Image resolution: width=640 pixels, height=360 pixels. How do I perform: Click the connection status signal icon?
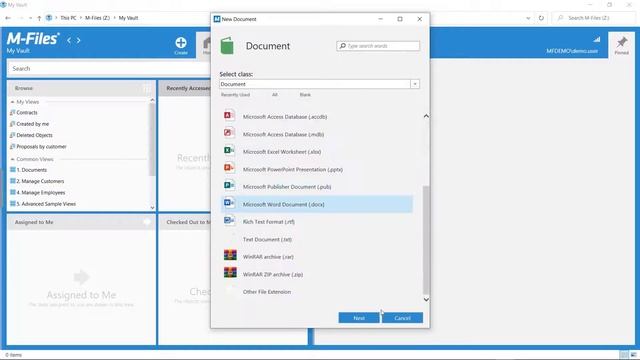click(x=597, y=40)
